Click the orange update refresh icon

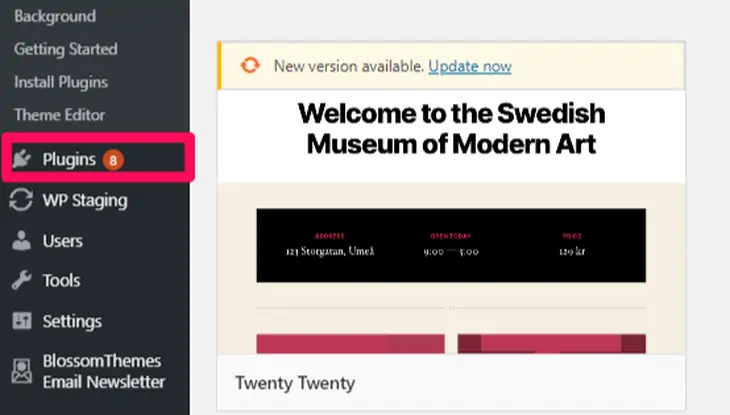pos(250,67)
